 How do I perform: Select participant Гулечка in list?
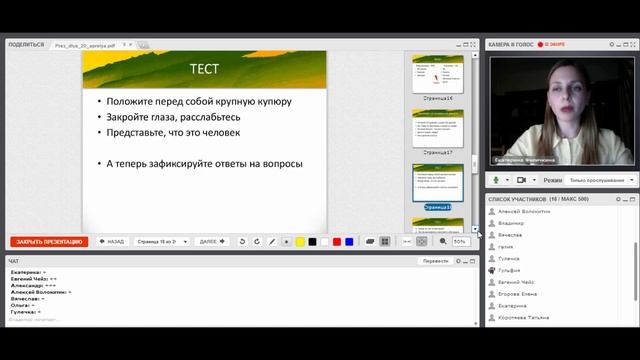pyautogui.click(x=509, y=259)
